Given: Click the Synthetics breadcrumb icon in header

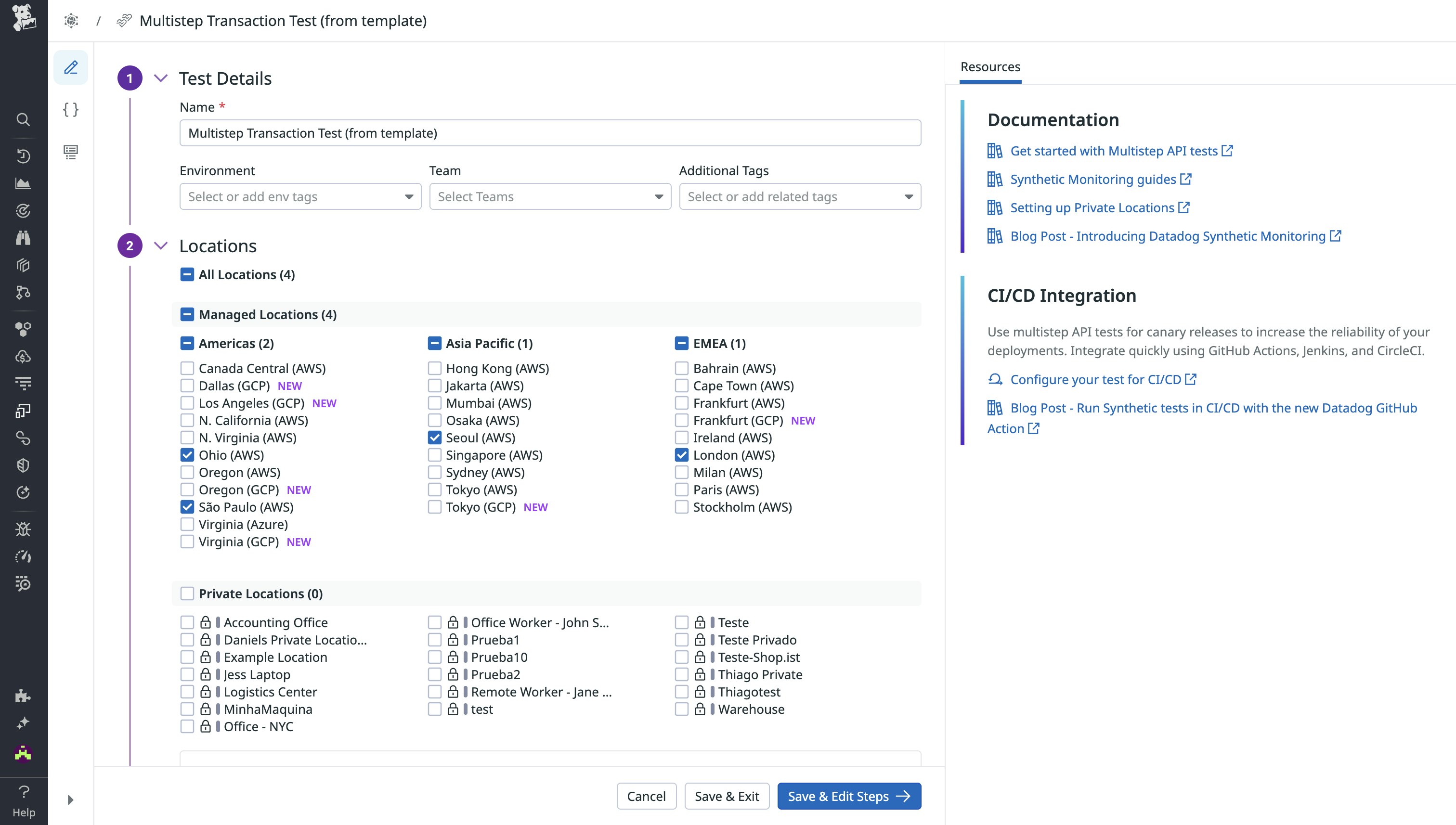Looking at the screenshot, I should (124, 20).
